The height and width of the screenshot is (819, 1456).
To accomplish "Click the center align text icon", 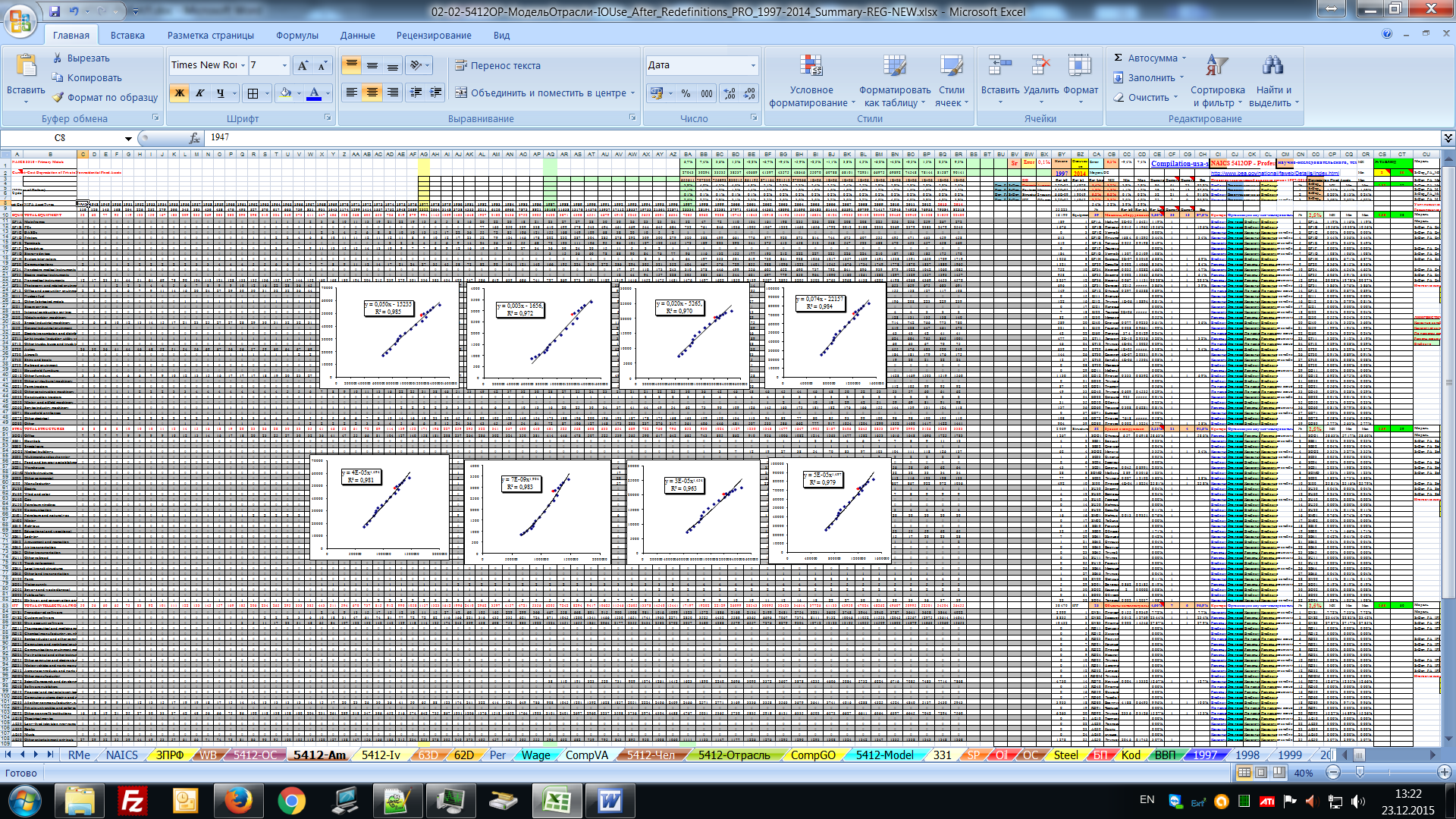I will (372, 93).
